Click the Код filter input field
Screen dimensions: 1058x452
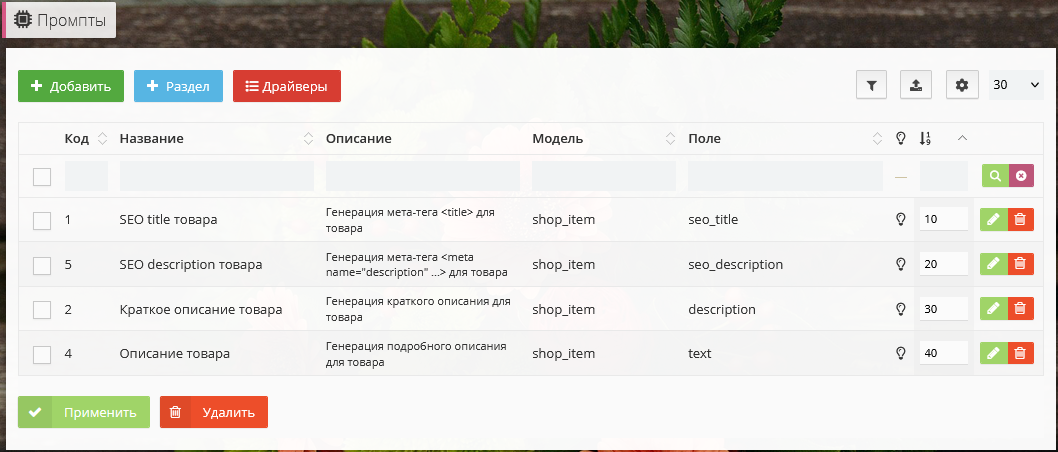click(86, 175)
